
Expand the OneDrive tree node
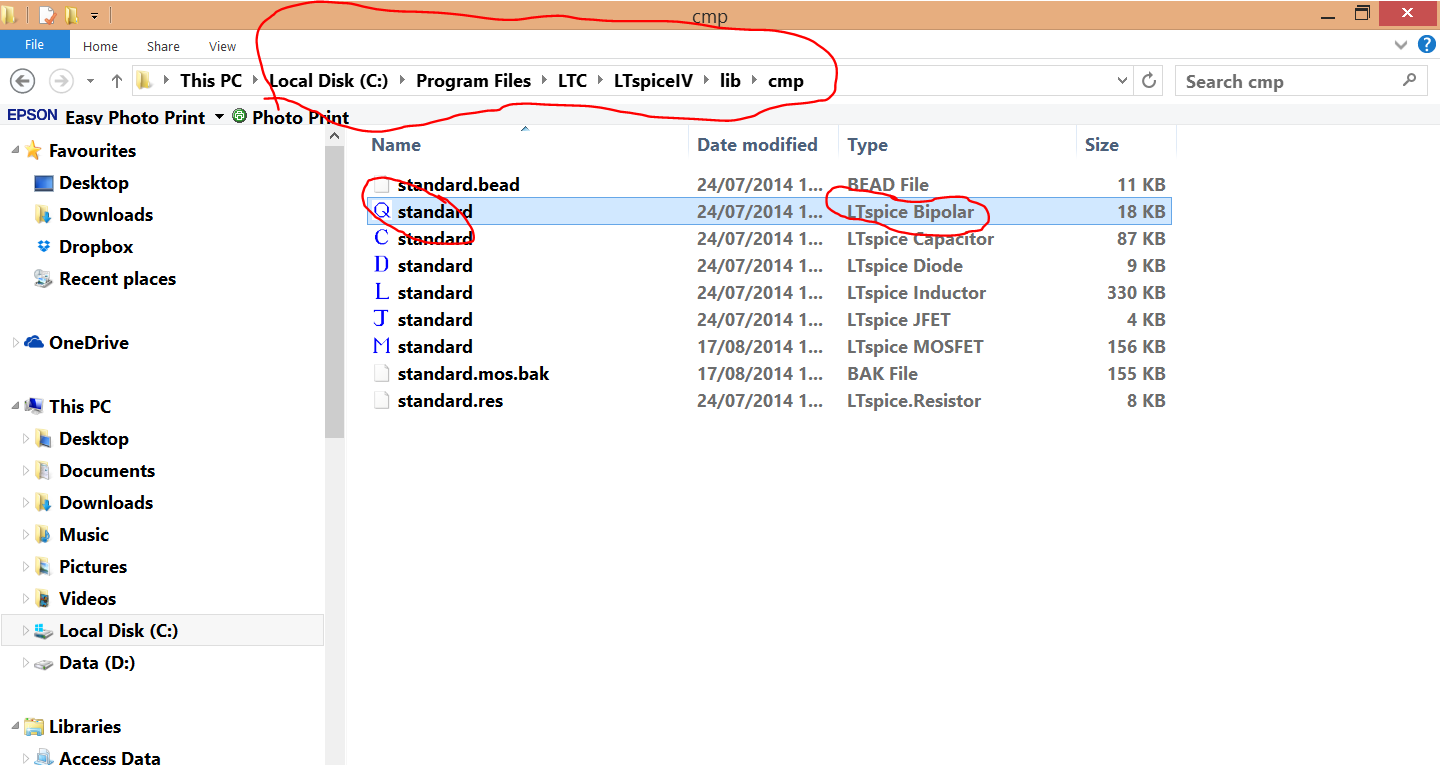15,343
